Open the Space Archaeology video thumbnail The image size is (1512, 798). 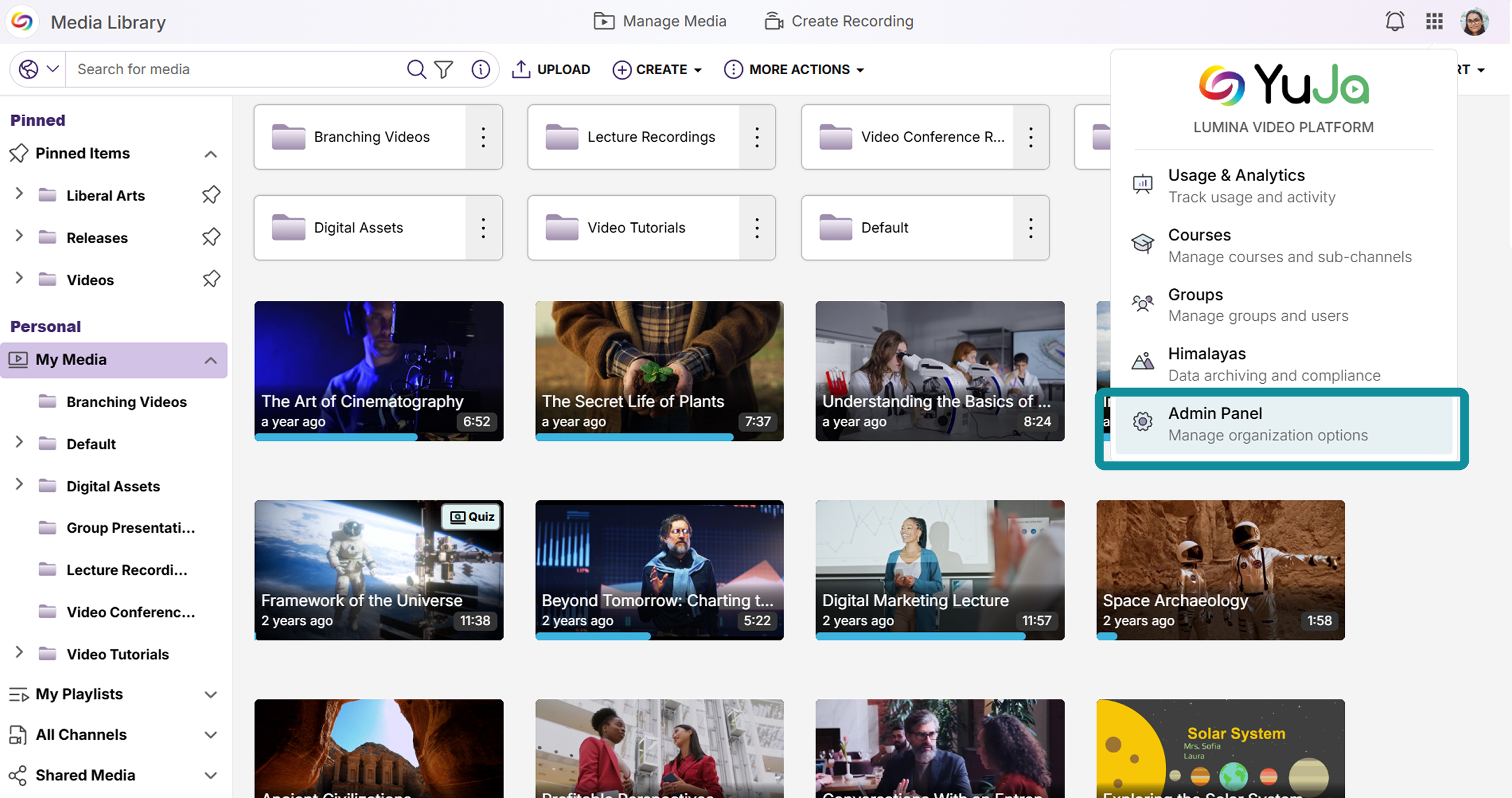(x=1220, y=570)
